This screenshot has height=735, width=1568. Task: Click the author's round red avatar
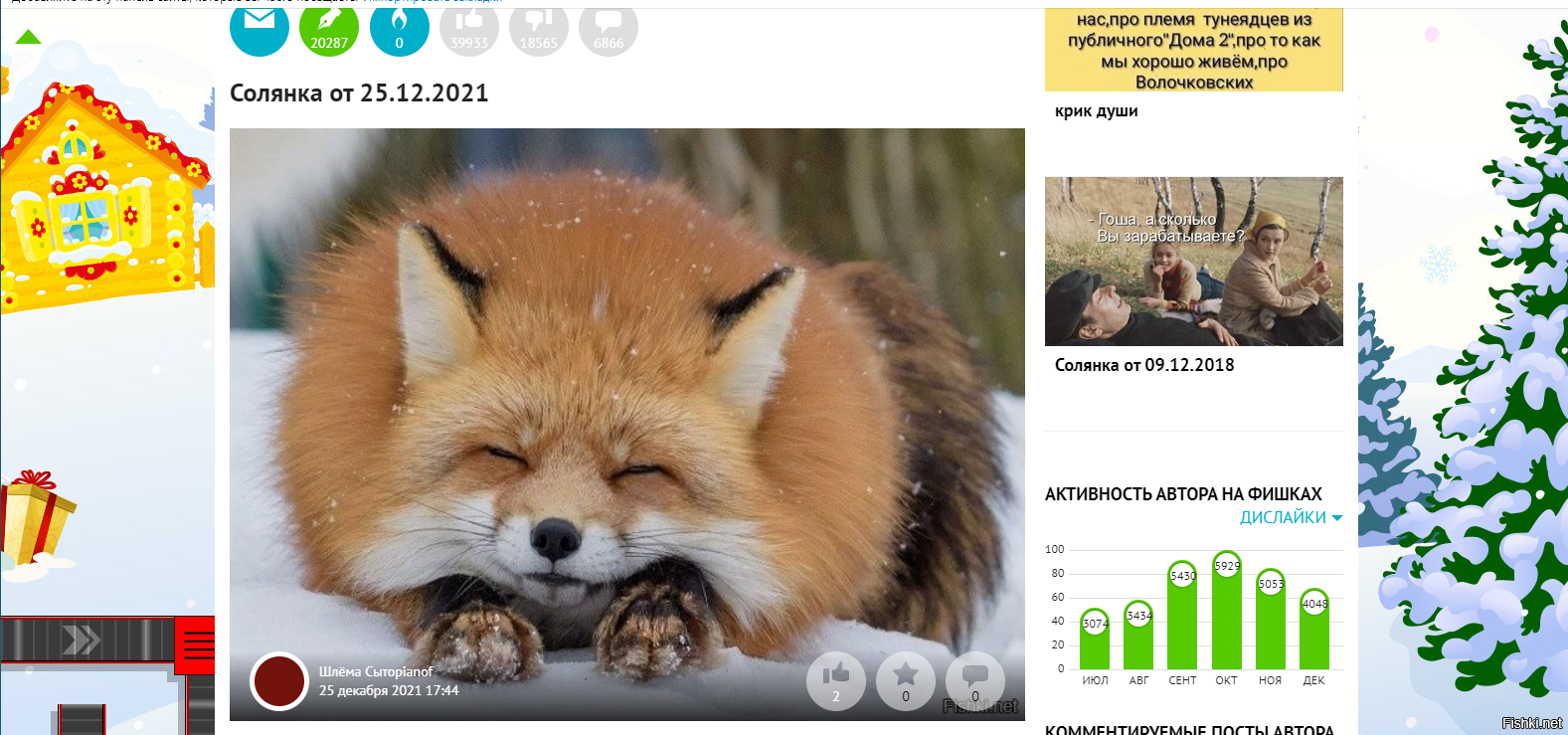coord(279,681)
